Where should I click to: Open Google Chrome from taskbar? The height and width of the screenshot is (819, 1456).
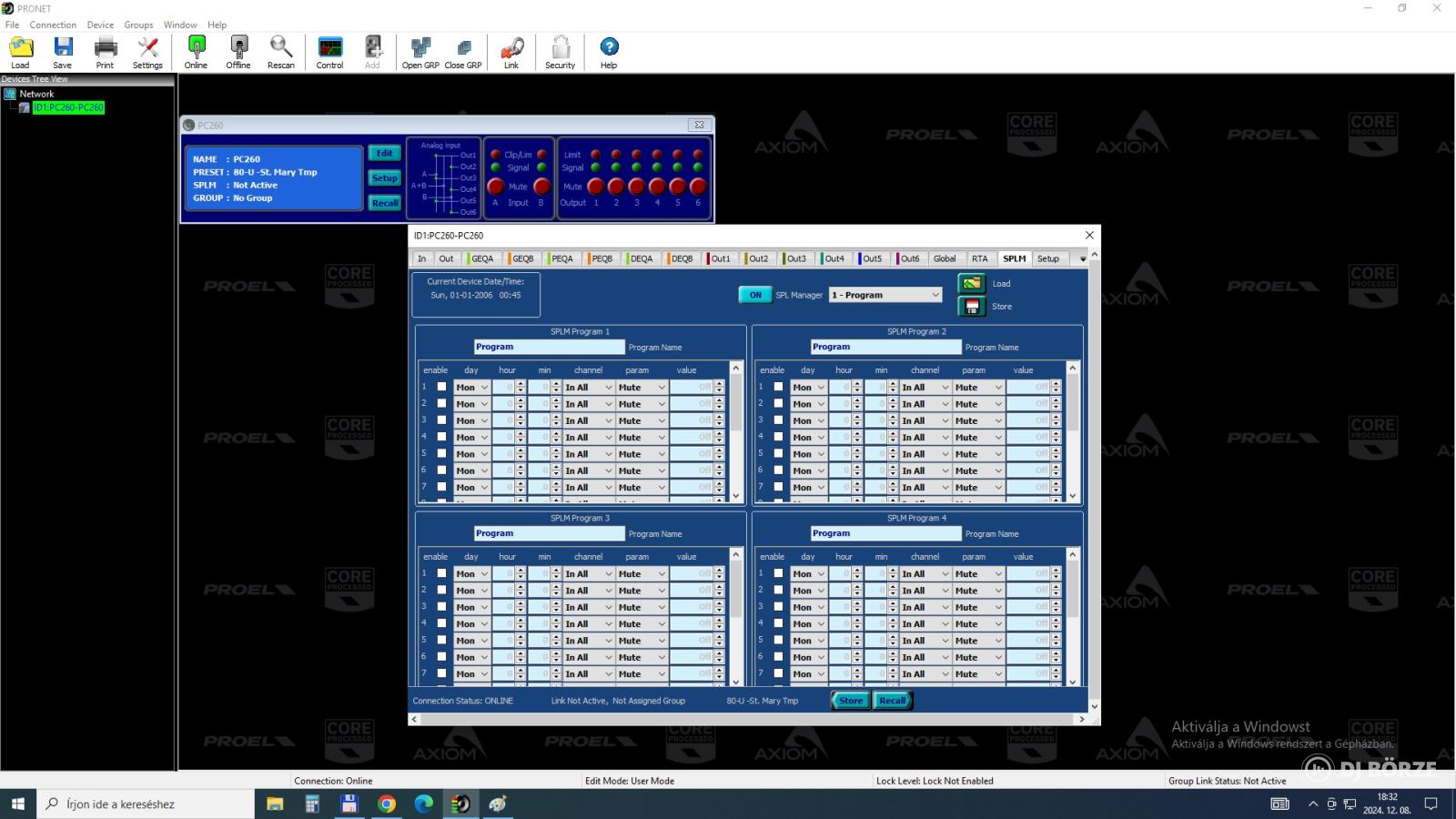click(387, 804)
